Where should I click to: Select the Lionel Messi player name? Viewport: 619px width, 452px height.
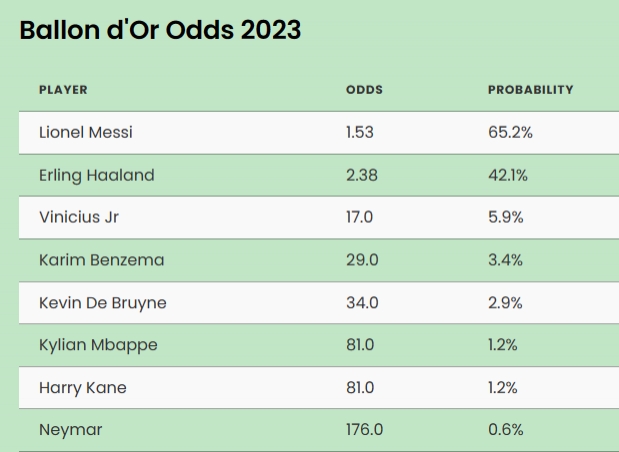coord(86,132)
